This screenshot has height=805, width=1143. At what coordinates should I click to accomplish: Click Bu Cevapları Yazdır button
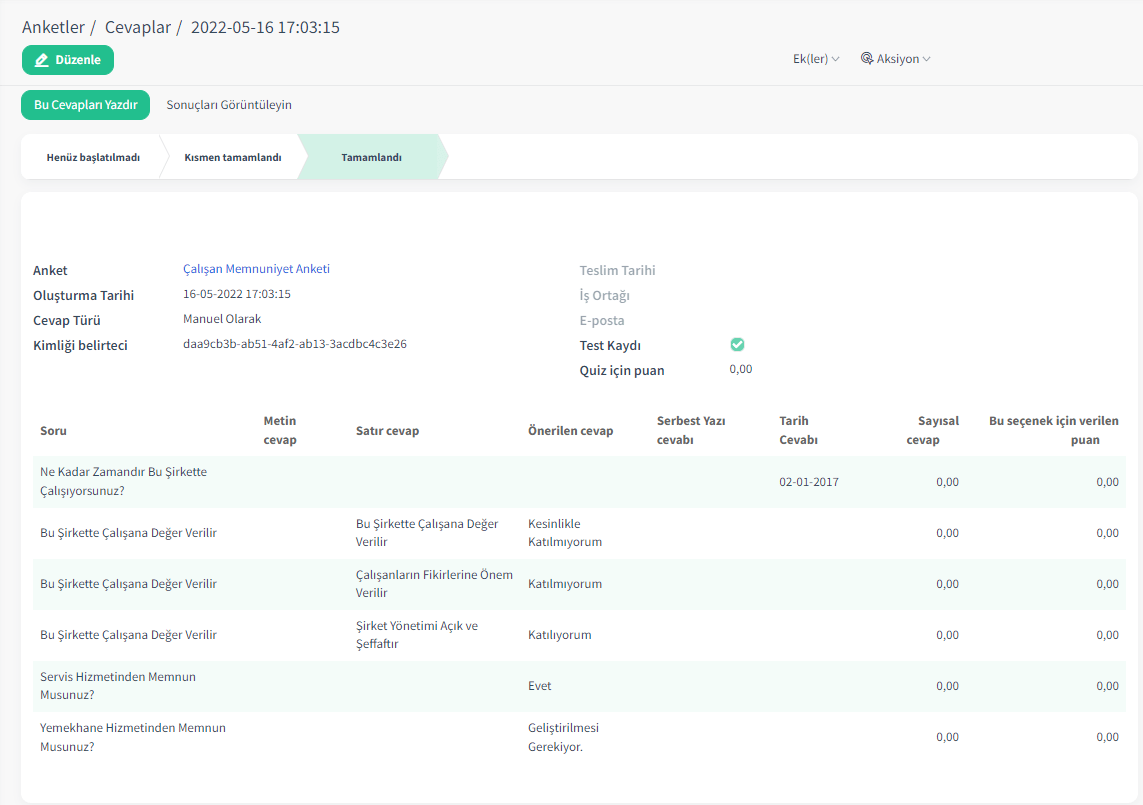click(x=85, y=105)
